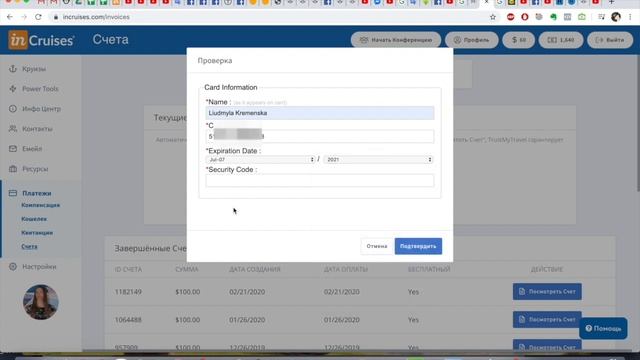Click the gear icon next to Настройки
The width and height of the screenshot is (640, 360).
click(13, 267)
